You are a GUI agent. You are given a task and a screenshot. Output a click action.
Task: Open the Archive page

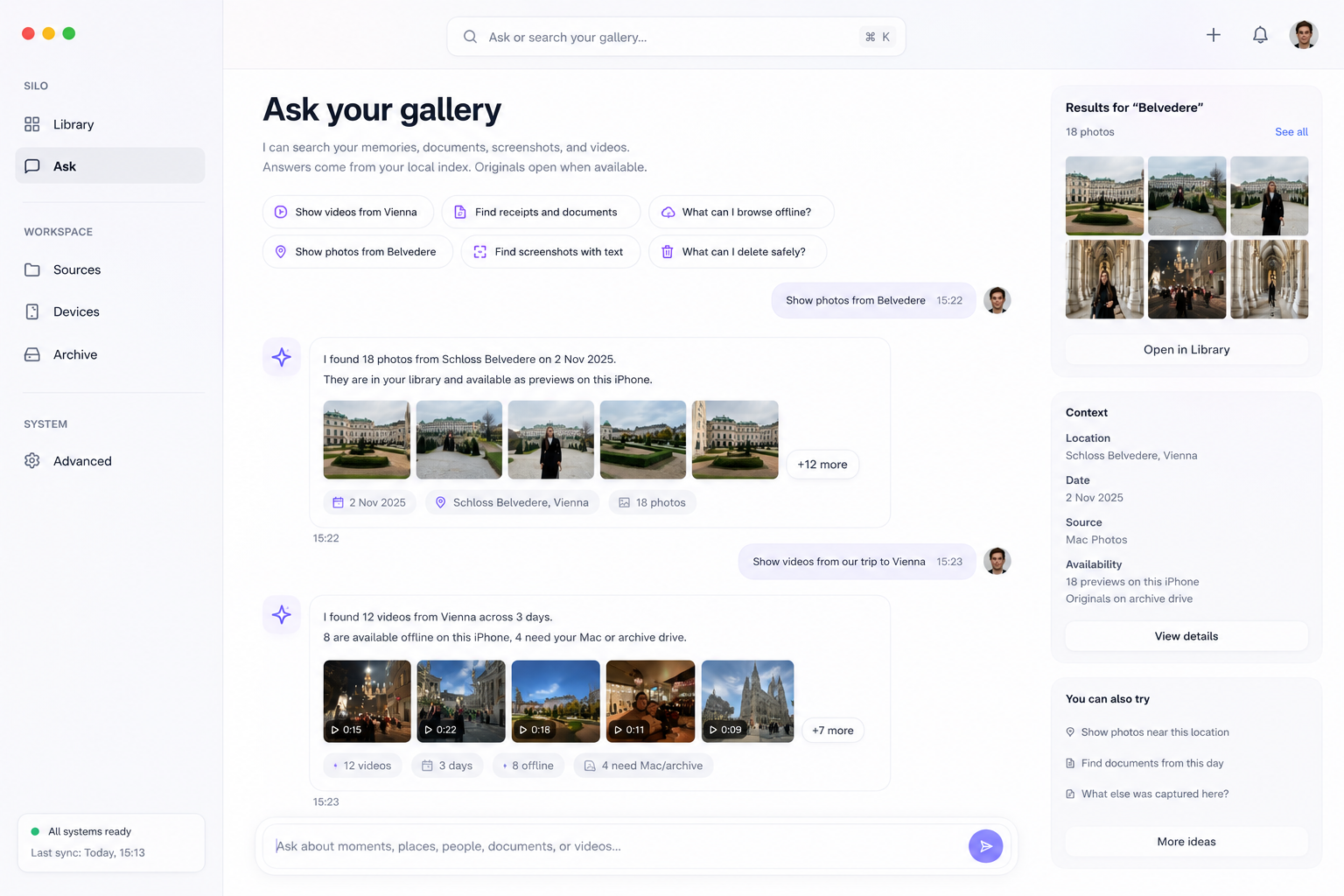click(110, 354)
